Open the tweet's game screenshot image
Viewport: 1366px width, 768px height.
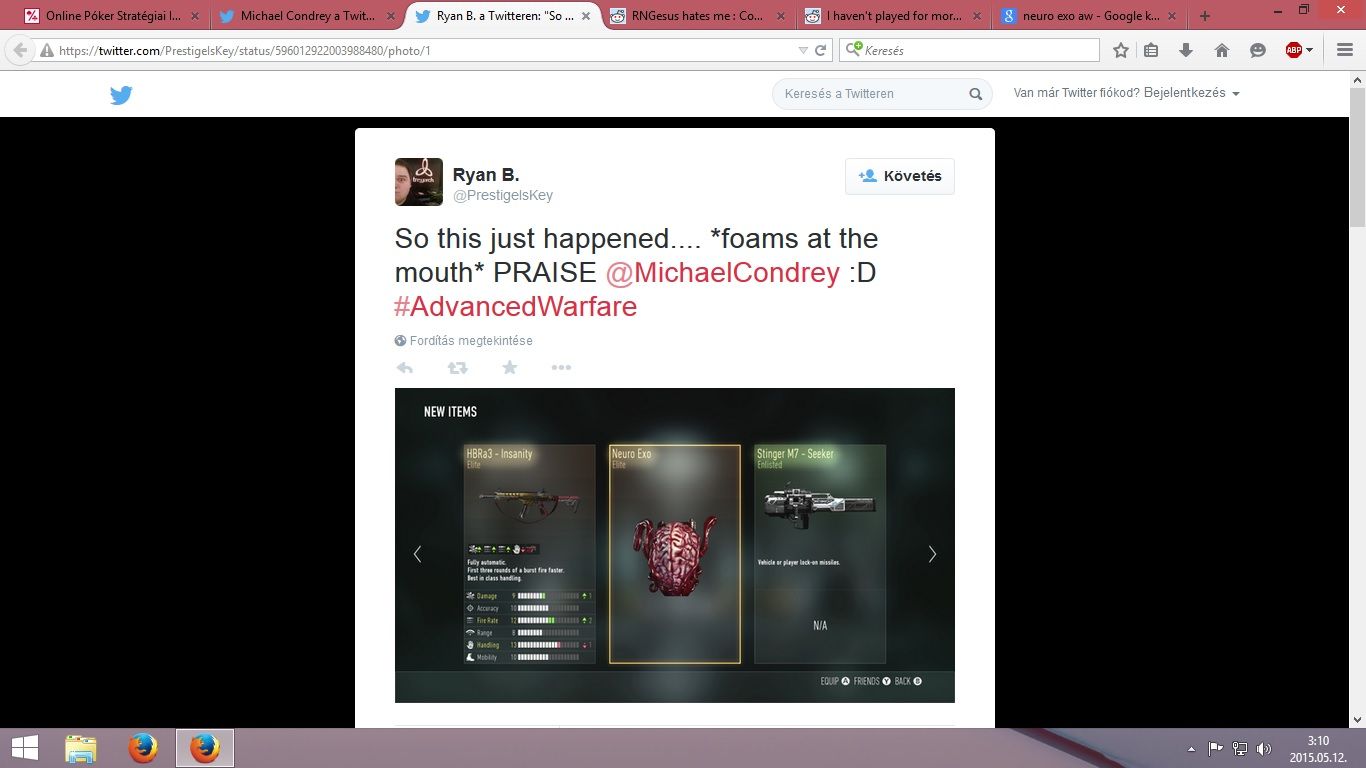[675, 545]
